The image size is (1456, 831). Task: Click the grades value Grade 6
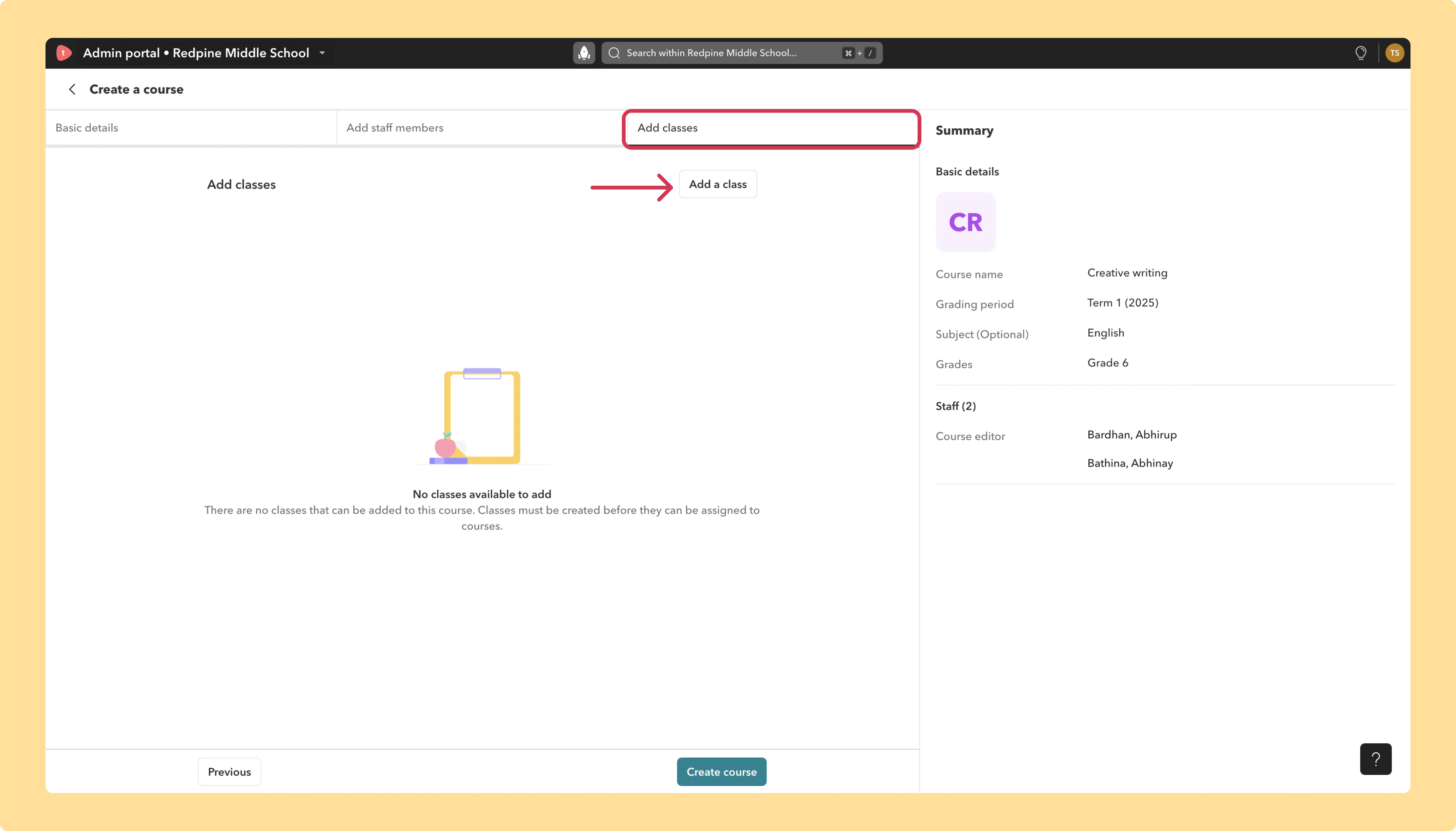[1108, 363]
